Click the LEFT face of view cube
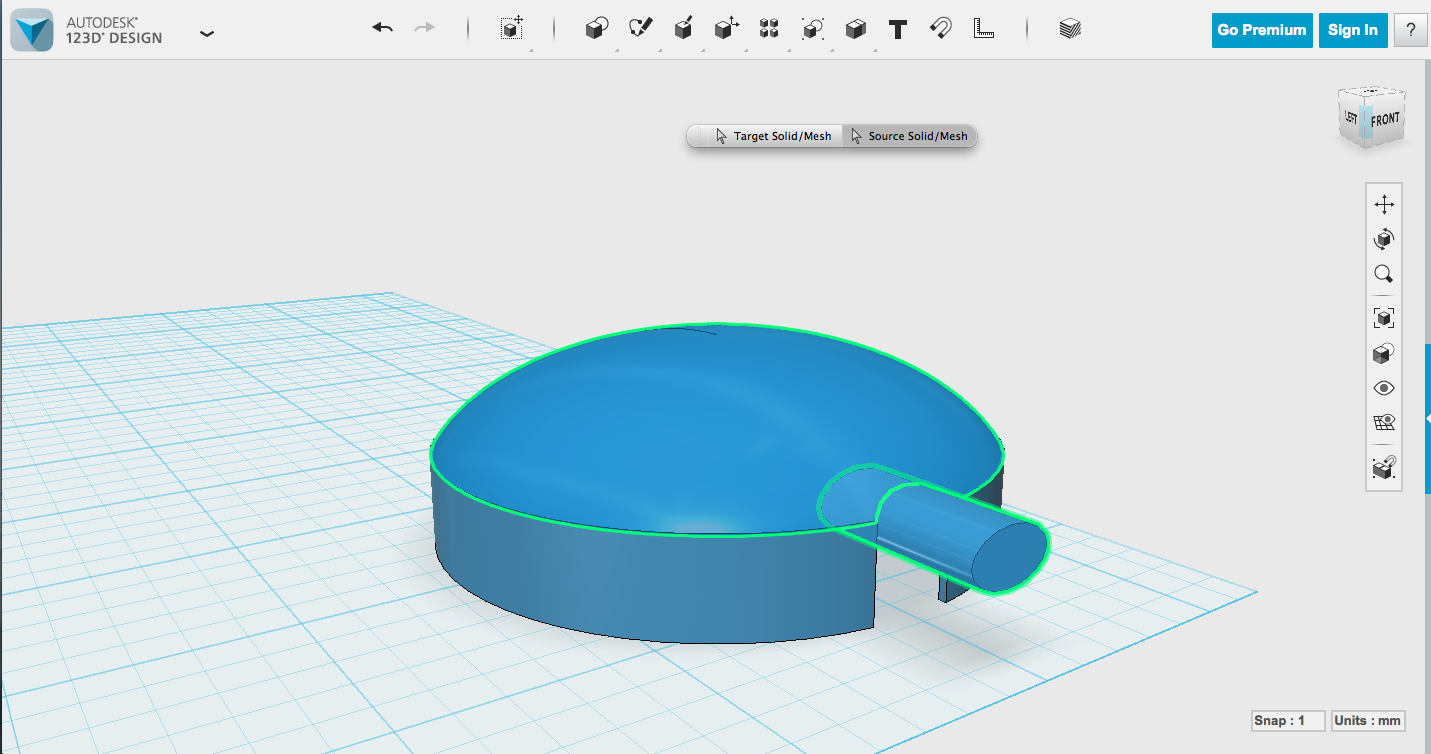The height and width of the screenshot is (754, 1431). [1351, 116]
